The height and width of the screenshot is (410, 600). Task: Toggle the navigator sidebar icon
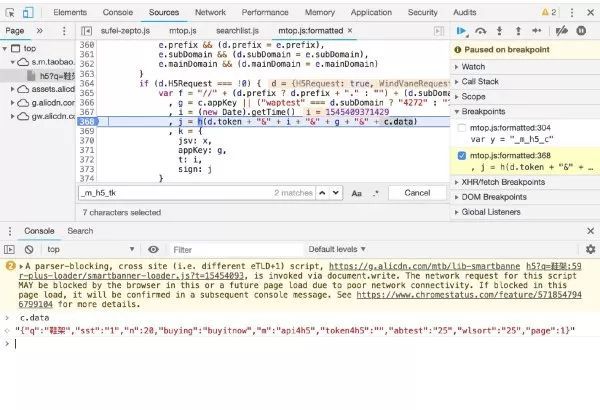(x=86, y=31)
